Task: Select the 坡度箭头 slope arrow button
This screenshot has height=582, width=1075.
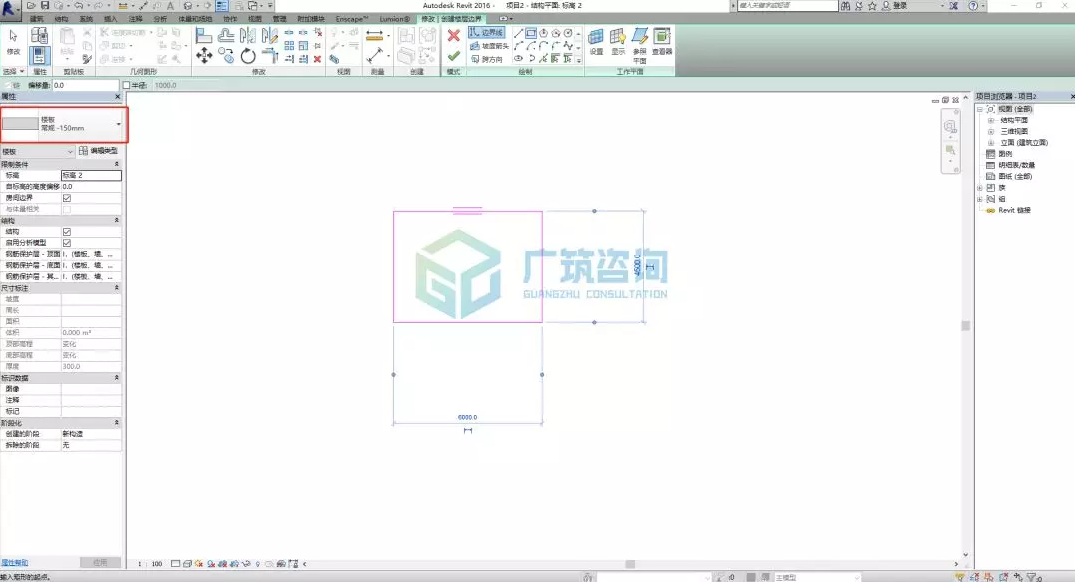Action: pos(490,46)
